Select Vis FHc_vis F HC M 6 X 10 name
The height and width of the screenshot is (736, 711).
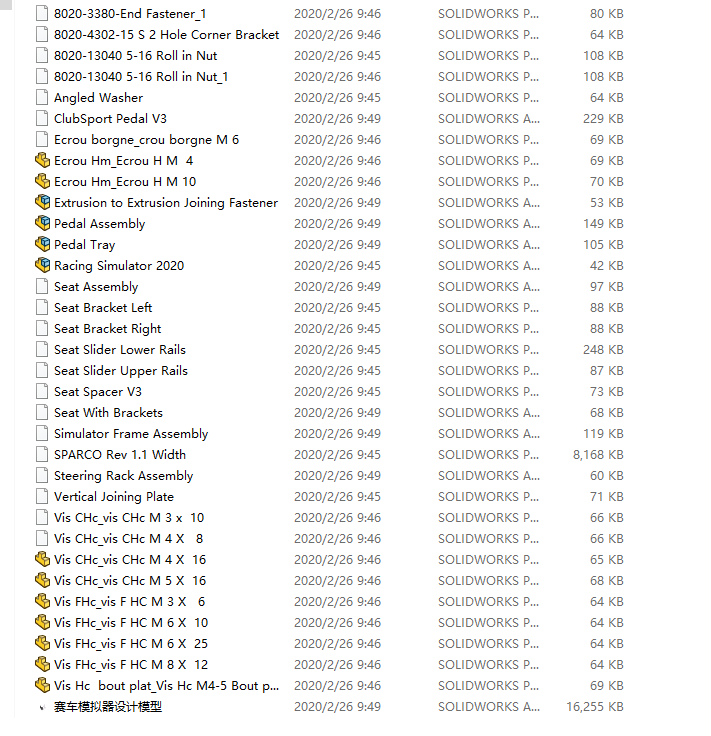click(x=131, y=623)
